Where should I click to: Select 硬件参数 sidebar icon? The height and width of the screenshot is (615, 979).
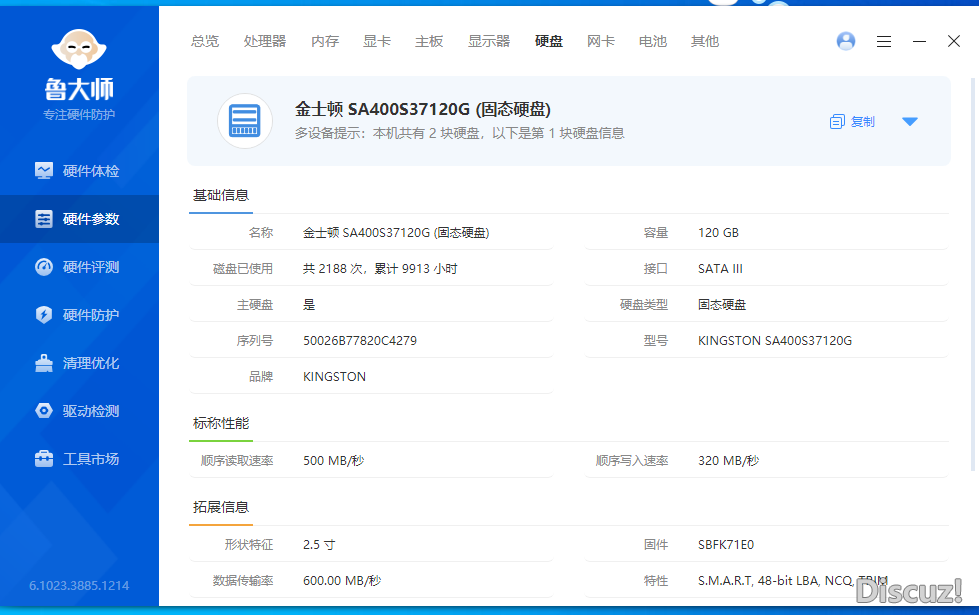(44, 219)
